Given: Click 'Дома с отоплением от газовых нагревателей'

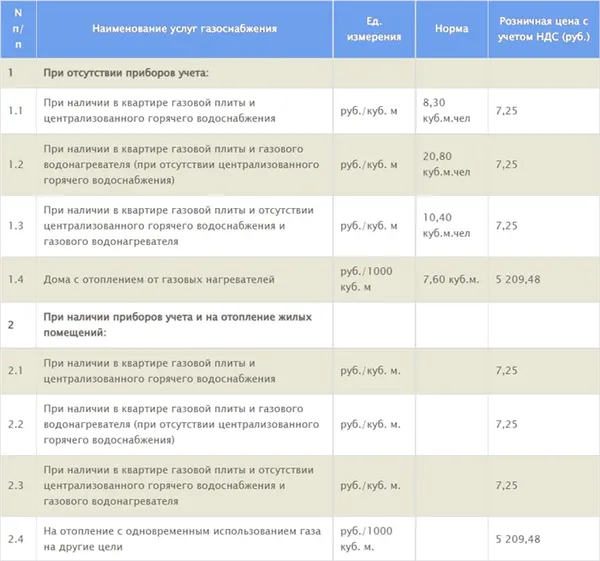Looking at the screenshot, I should pos(159,279).
